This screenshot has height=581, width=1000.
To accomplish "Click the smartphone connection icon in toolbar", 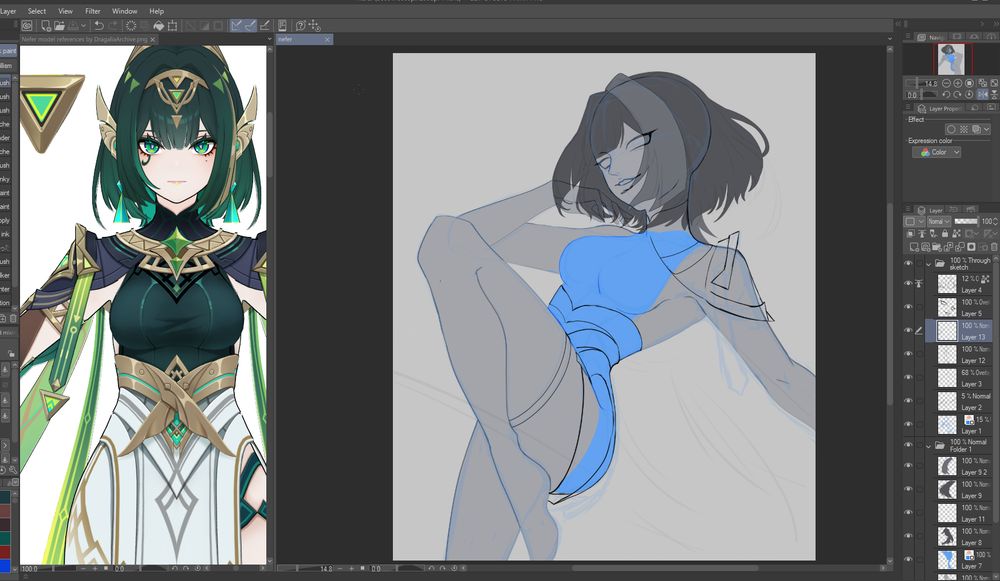I will [283, 26].
